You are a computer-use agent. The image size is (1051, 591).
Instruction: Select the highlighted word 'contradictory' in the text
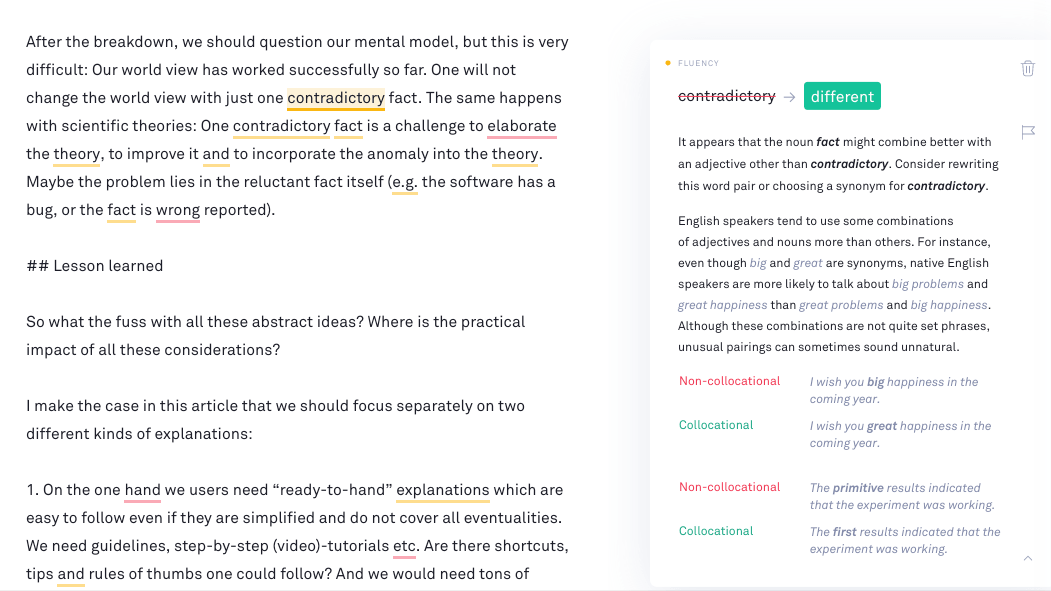(336, 98)
